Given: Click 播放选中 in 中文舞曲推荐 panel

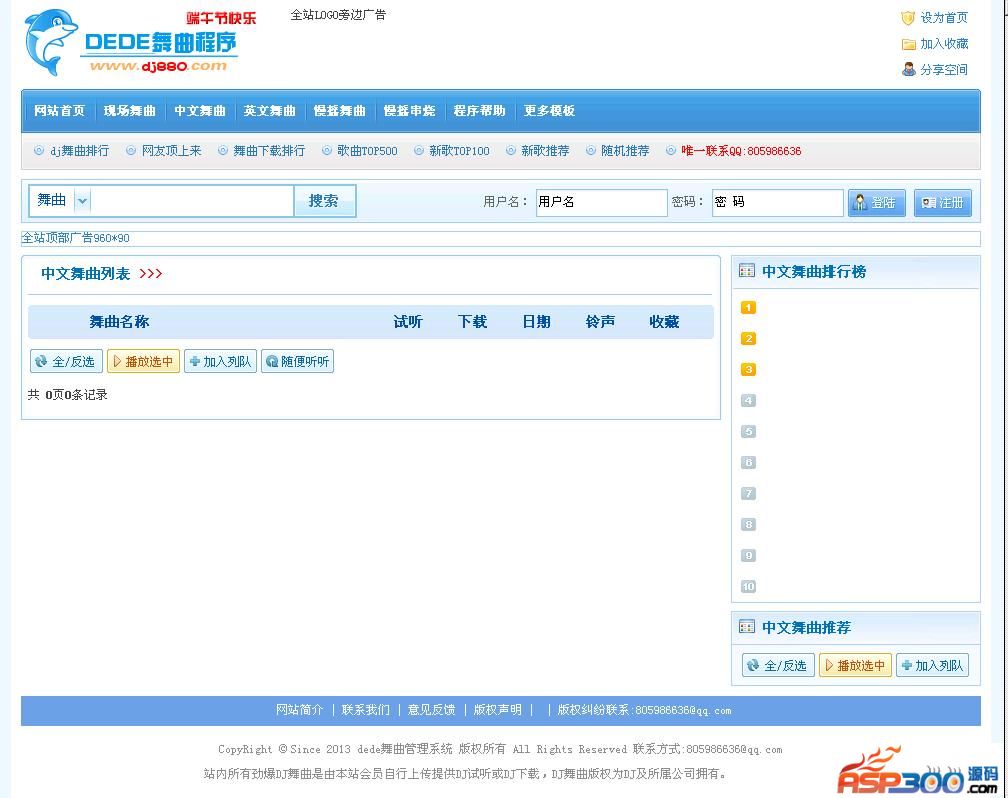Looking at the screenshot, I should coord(856,666).
